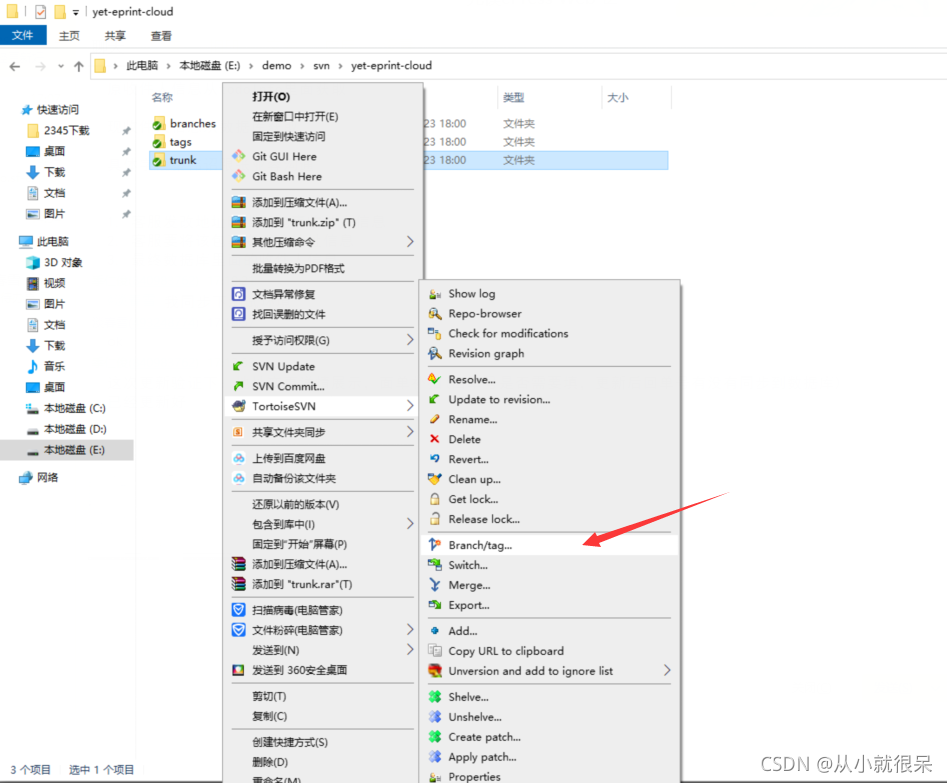Image resolution: width=947 pixels, height=783 pixels.
Task: Select Git Bash Here
Action: [x=287, y=176]
